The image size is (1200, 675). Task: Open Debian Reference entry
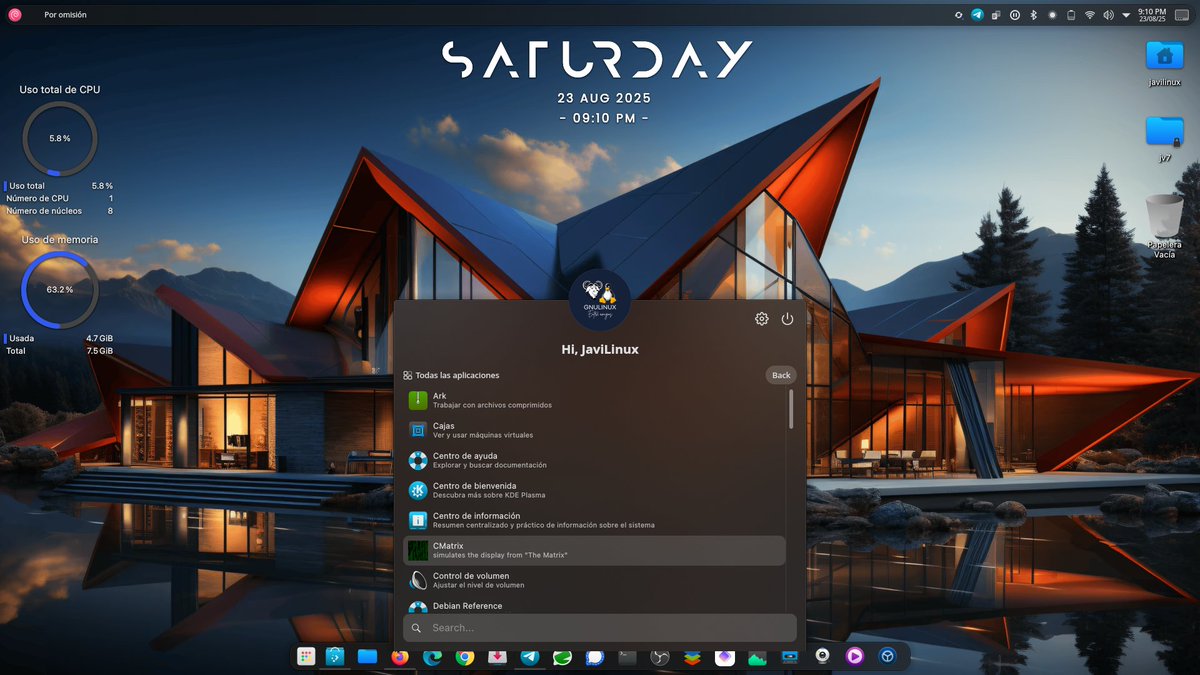[594, 605]
